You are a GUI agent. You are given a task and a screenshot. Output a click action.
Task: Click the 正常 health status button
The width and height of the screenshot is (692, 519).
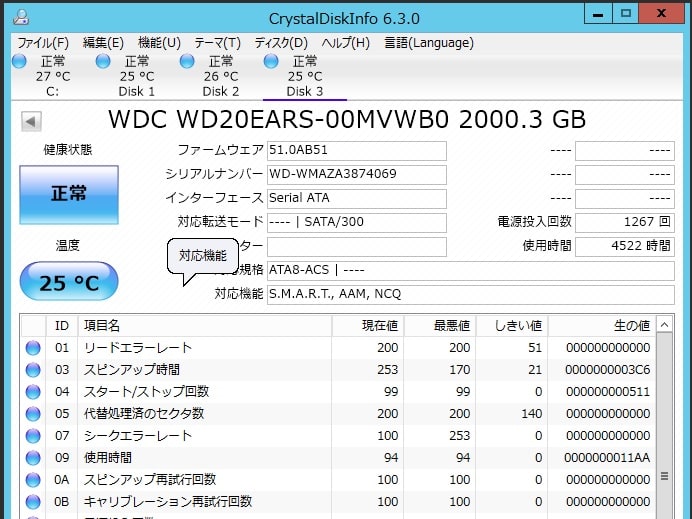69,195
